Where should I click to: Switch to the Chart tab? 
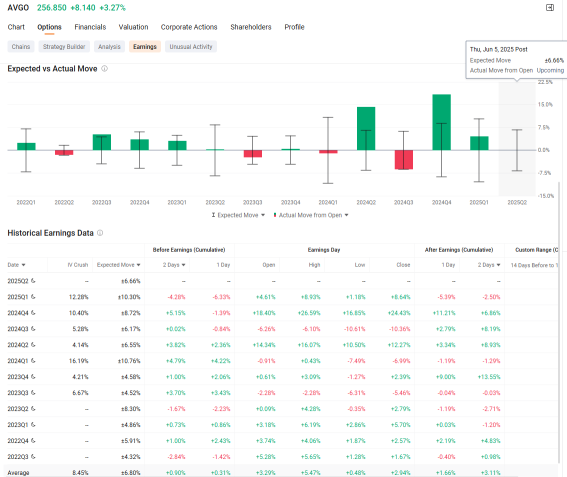click(16, 27)
